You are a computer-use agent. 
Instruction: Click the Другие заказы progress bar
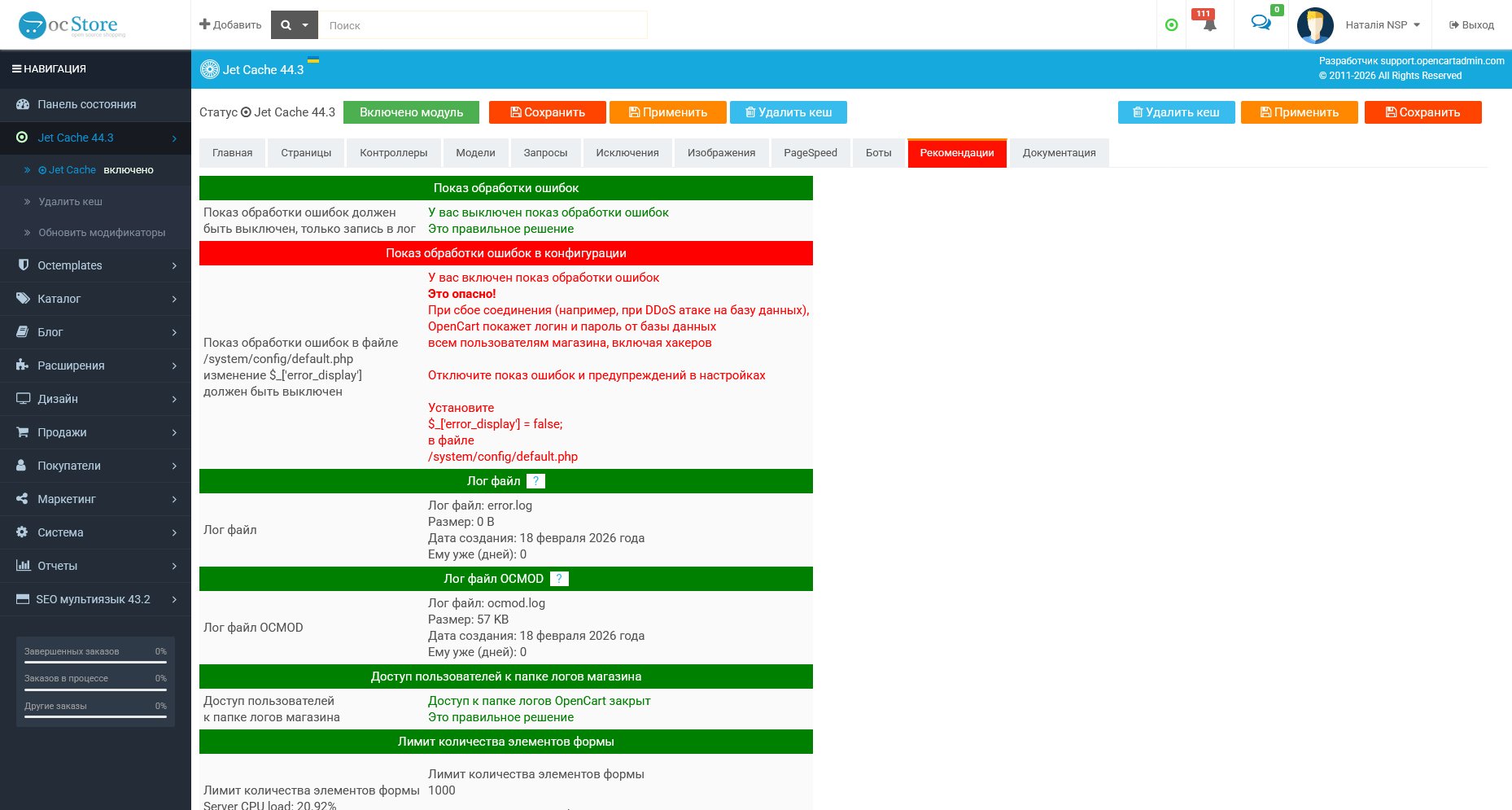(95, 716)
